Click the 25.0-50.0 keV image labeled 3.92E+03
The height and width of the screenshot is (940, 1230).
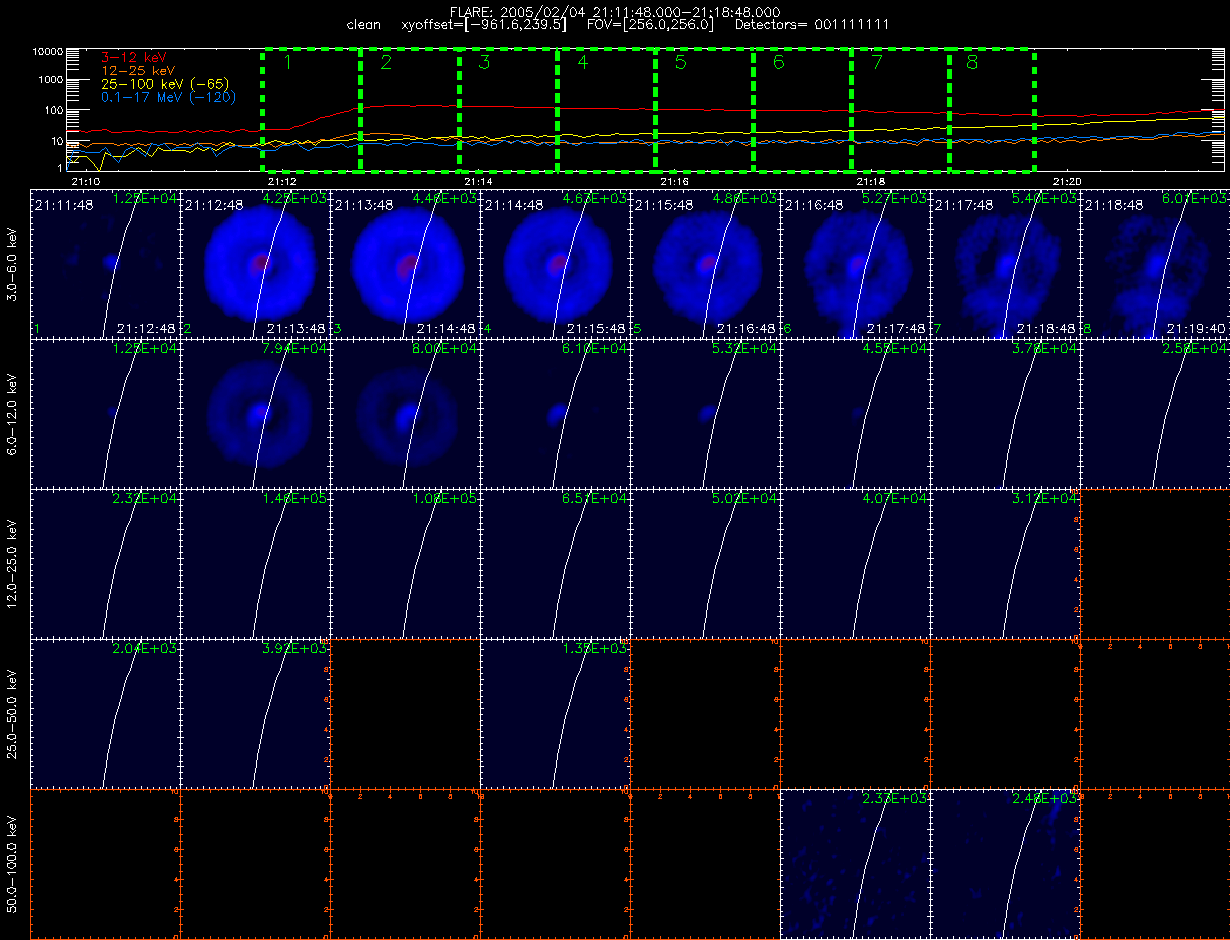pos(255,713)
